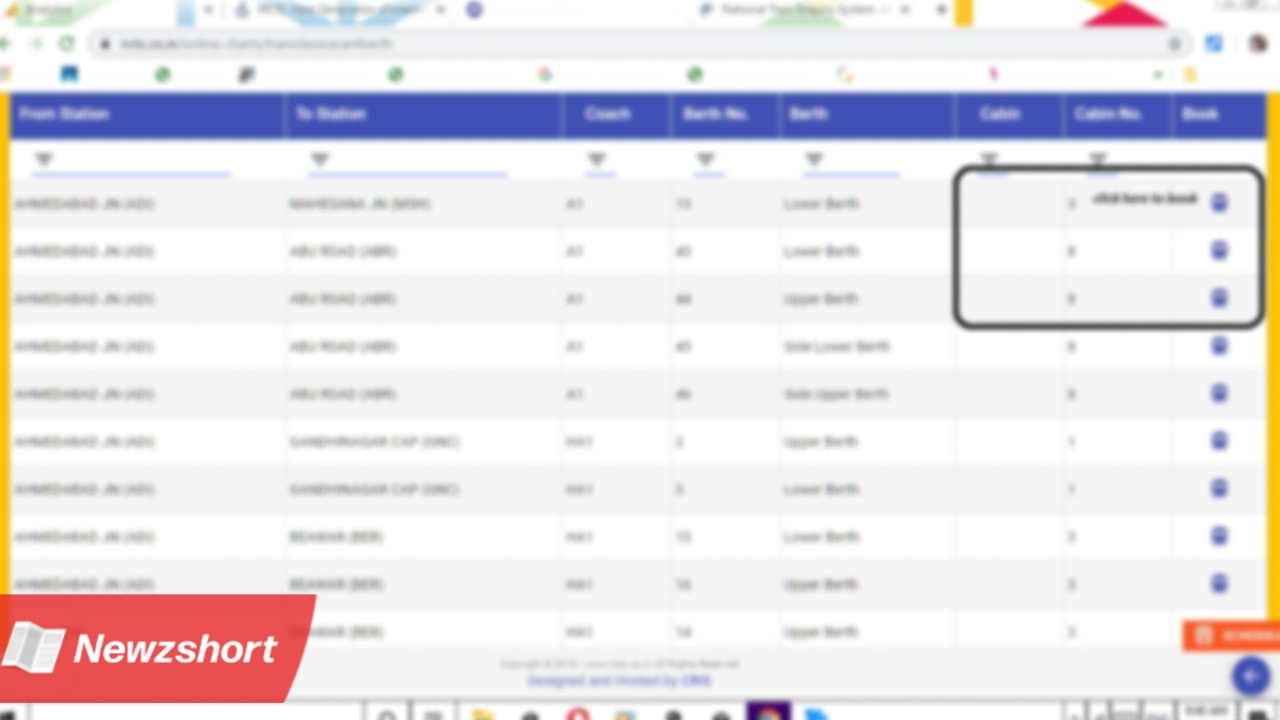The image size is (1280, 720).
Task: Open From Station column filter
Action: point(43,159)
